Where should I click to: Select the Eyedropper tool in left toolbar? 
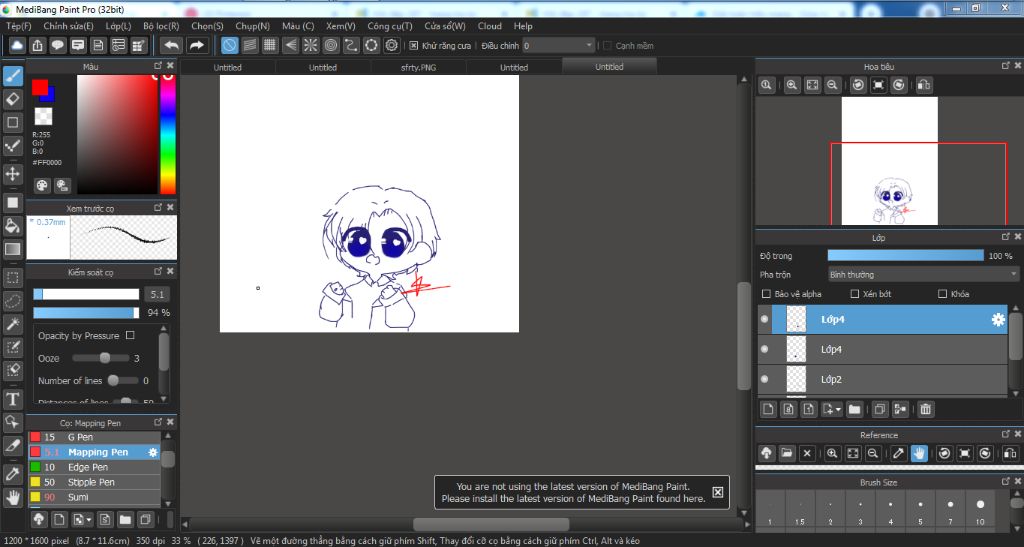coord(12,474)
